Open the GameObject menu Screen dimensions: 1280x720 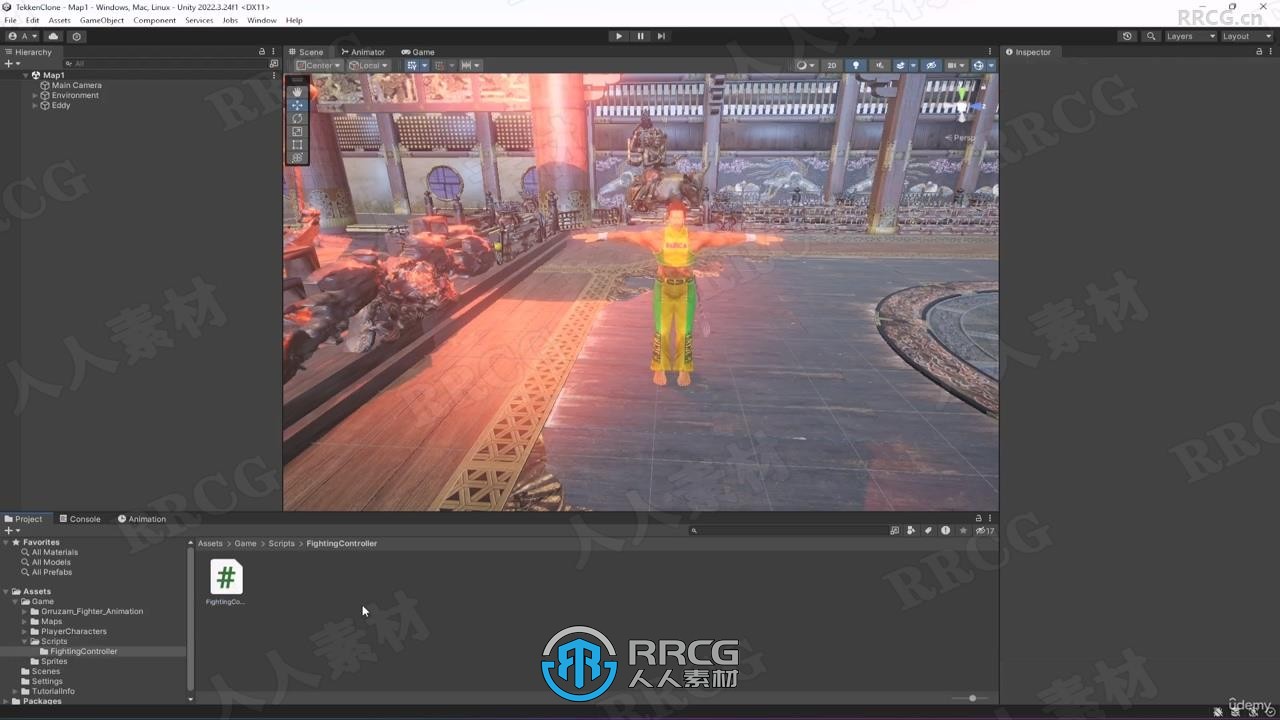click(102, 20)
